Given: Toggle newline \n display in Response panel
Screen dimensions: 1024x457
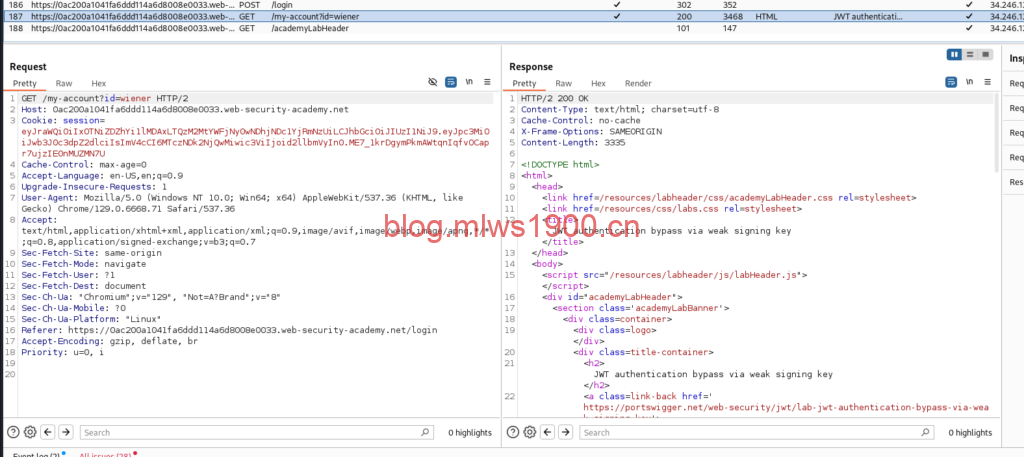Looking at the screenshot, I should pos(970,82).
